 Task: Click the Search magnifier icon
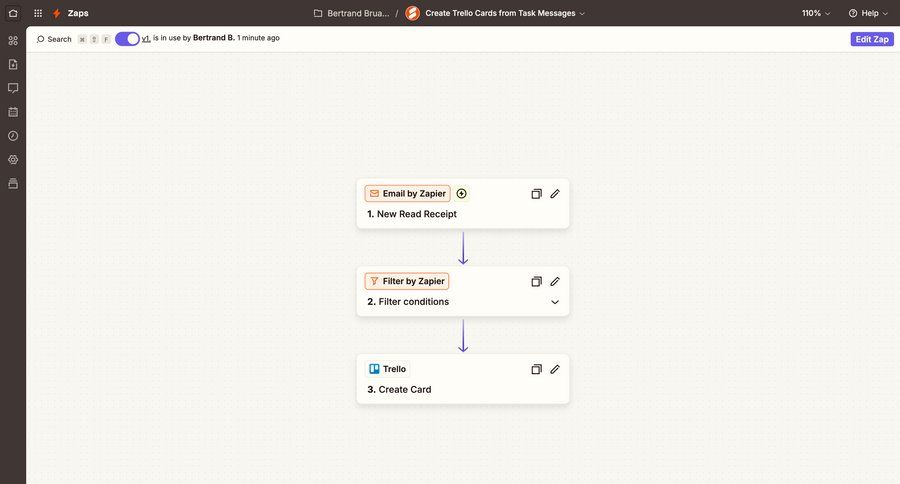coord(40,39)
